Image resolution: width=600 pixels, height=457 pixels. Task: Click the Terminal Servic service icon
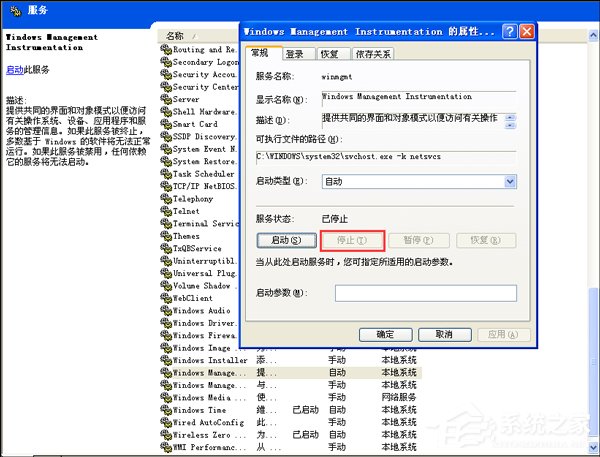pos(166,224)
